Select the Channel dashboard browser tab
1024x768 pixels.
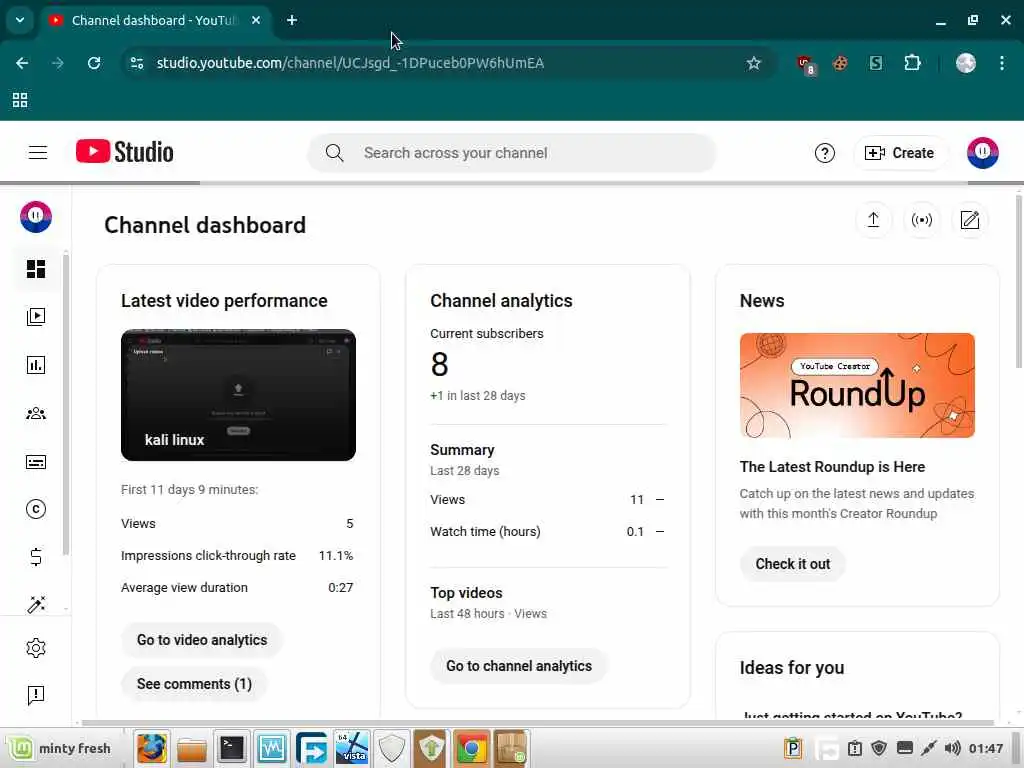[x=155, y=20]
